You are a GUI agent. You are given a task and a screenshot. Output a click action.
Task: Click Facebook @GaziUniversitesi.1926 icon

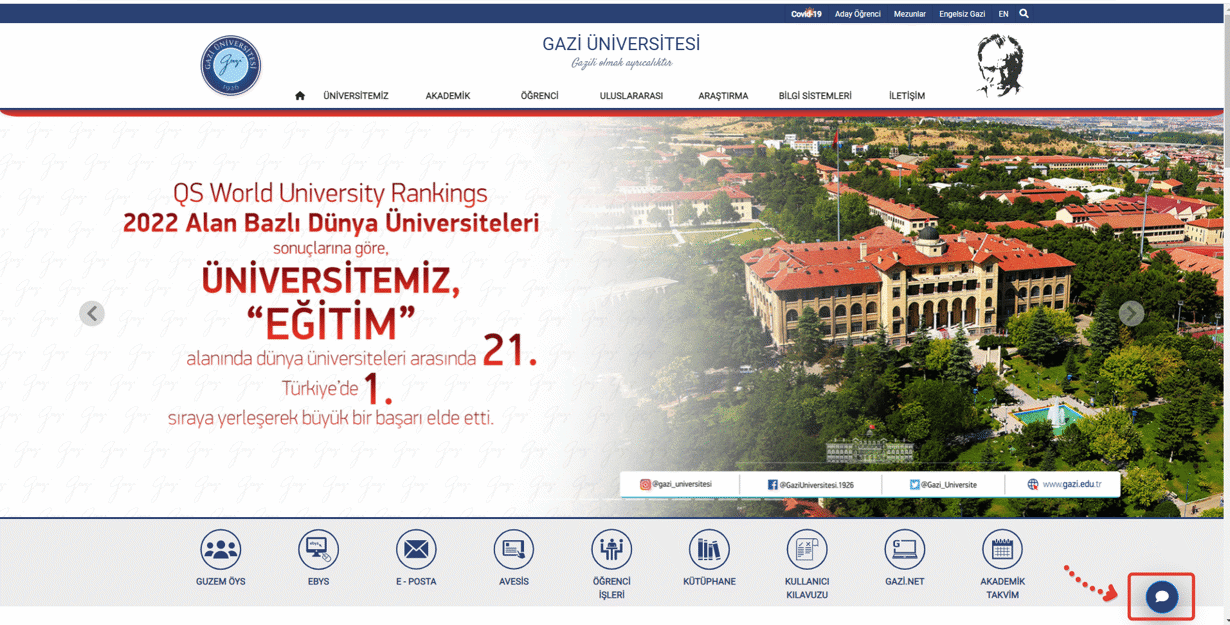773,484
